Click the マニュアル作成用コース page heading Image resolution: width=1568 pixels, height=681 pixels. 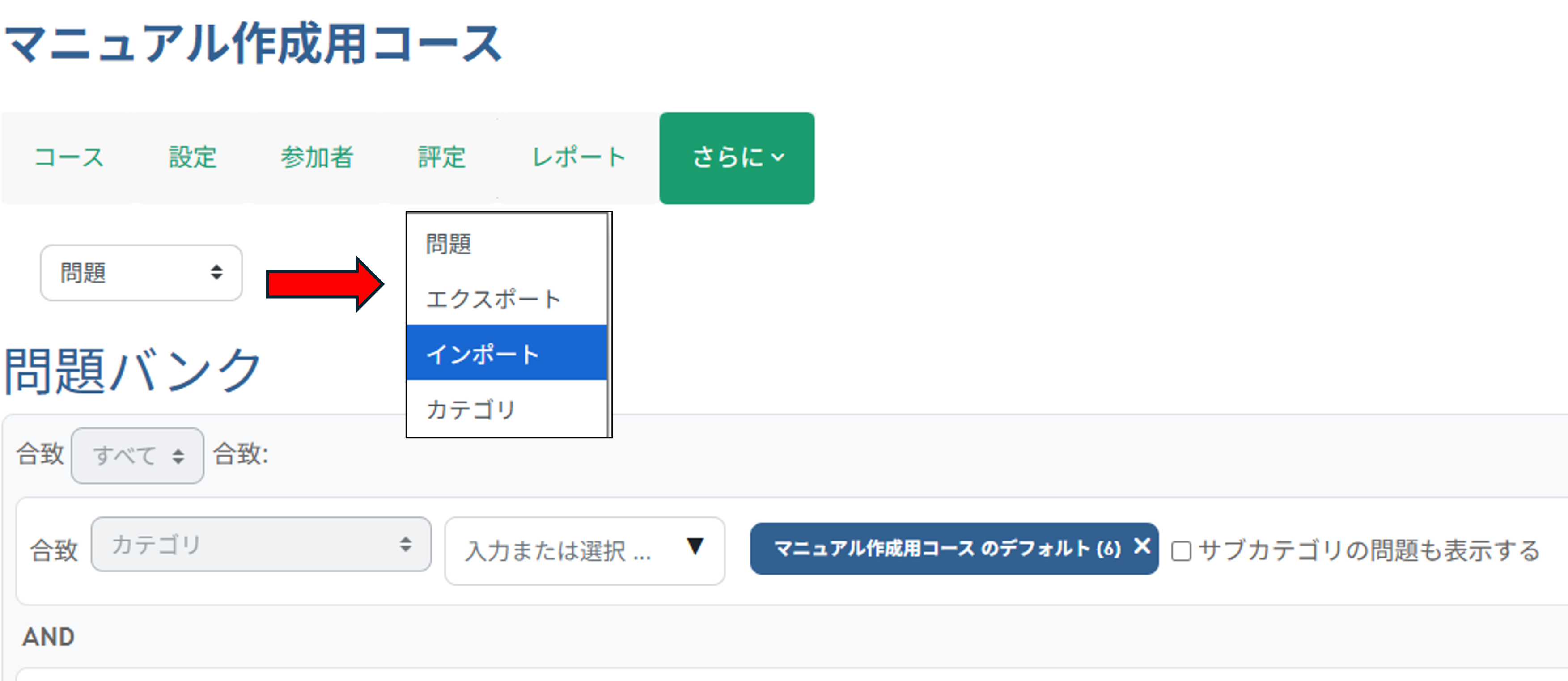pyautogui.click(x=253, y=44)
